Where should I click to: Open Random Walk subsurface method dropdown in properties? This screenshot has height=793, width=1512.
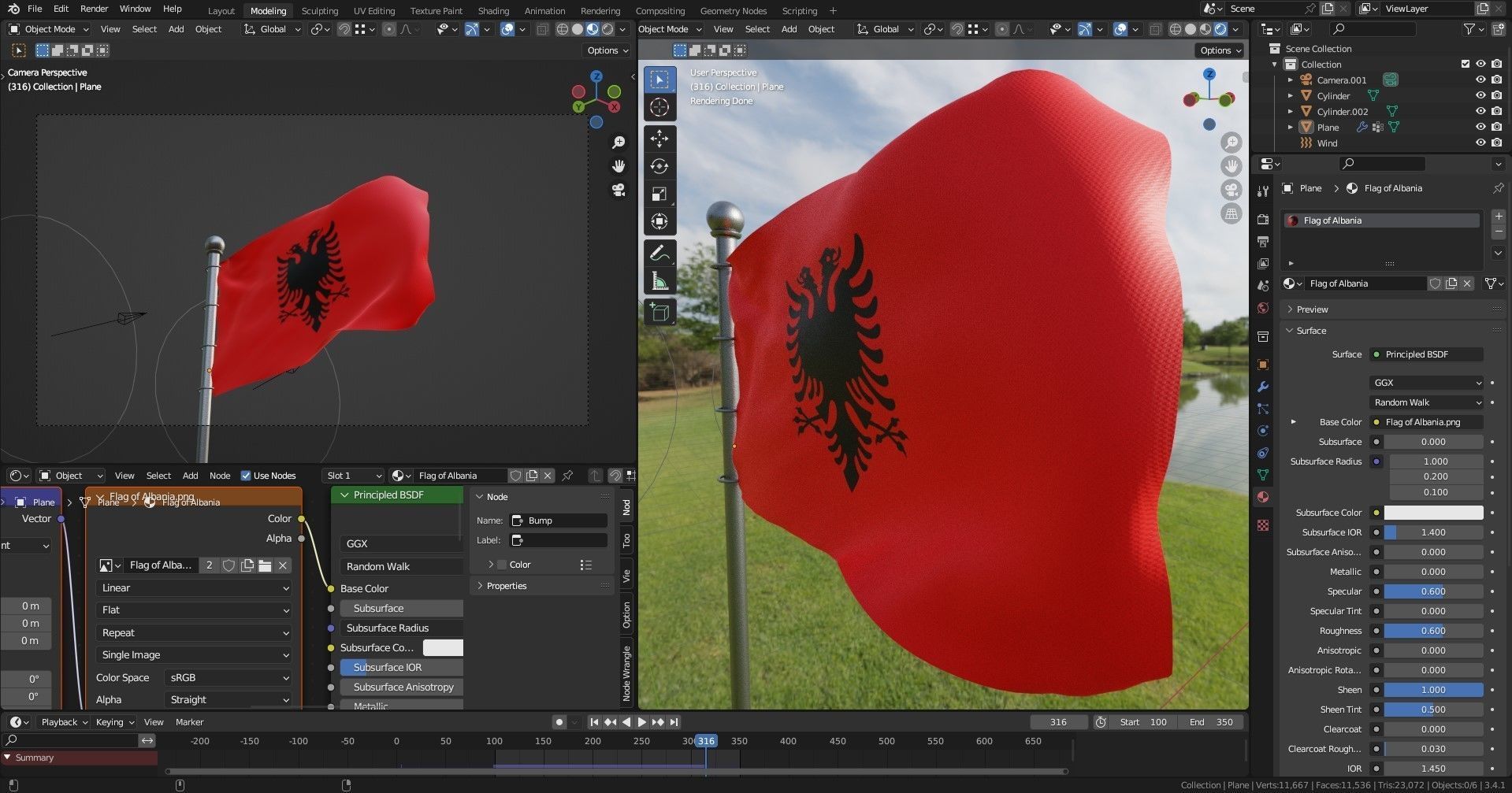(x=1426, y=402)
